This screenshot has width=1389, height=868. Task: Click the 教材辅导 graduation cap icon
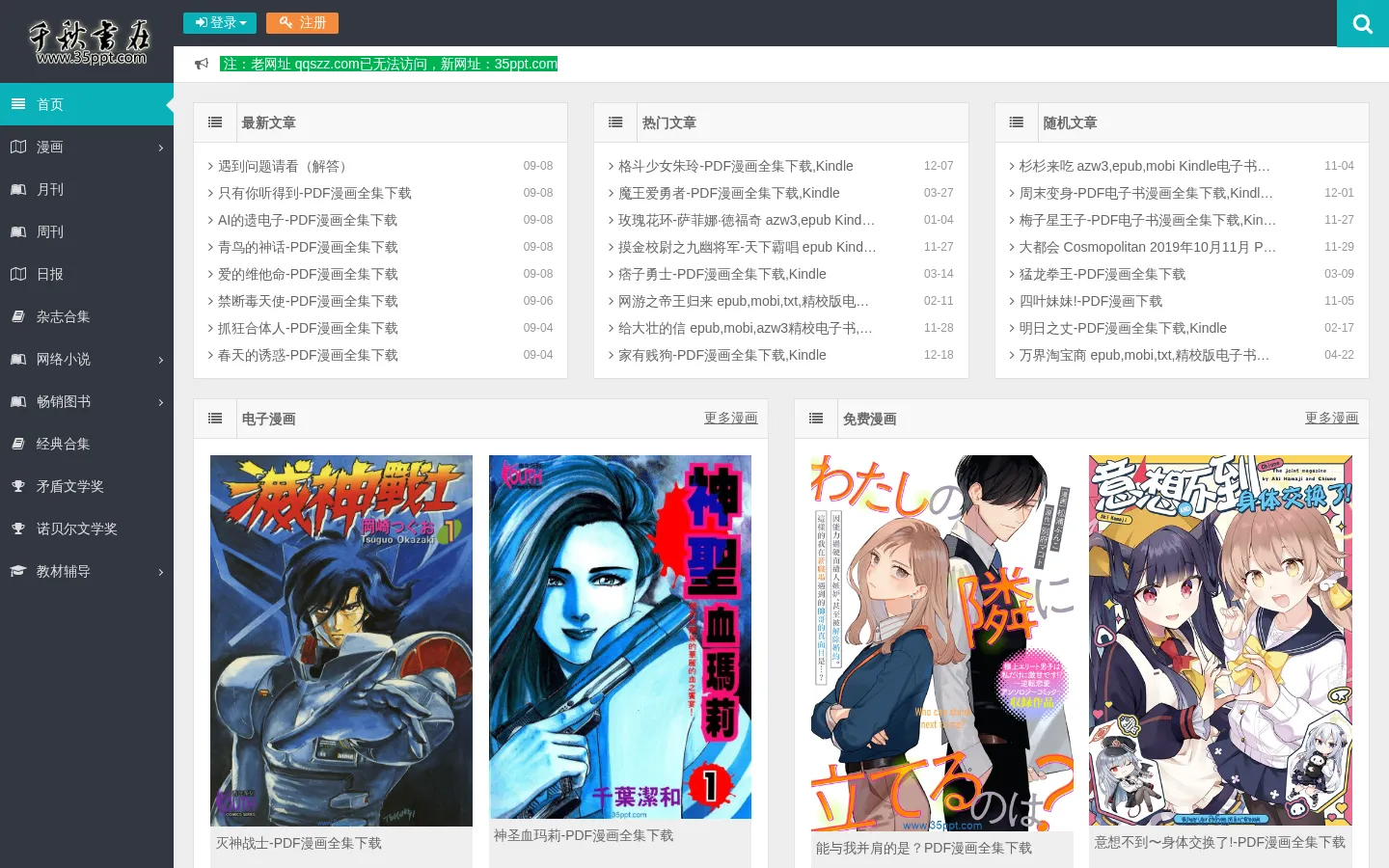coord(18,571)
